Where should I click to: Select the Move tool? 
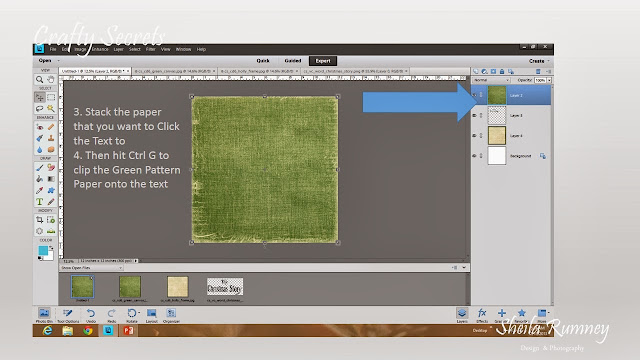[40, 97]
